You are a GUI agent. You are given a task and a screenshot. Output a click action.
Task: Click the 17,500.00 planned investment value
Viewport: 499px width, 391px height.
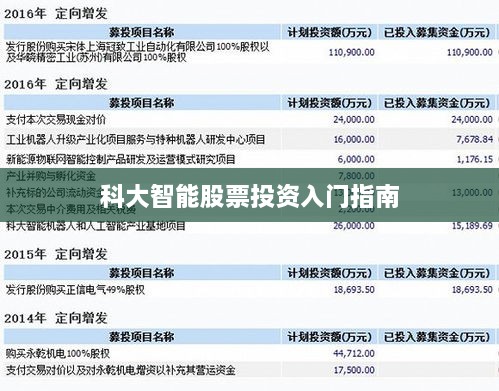click(x=354, y=370)
